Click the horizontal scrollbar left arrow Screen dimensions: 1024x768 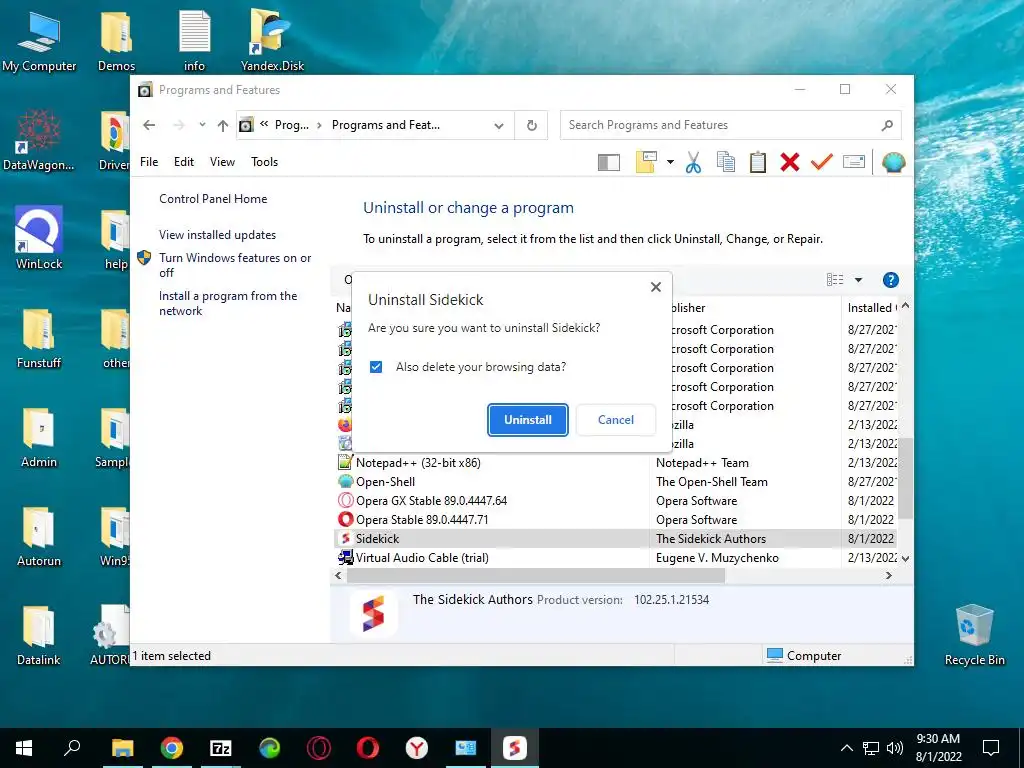338,576
